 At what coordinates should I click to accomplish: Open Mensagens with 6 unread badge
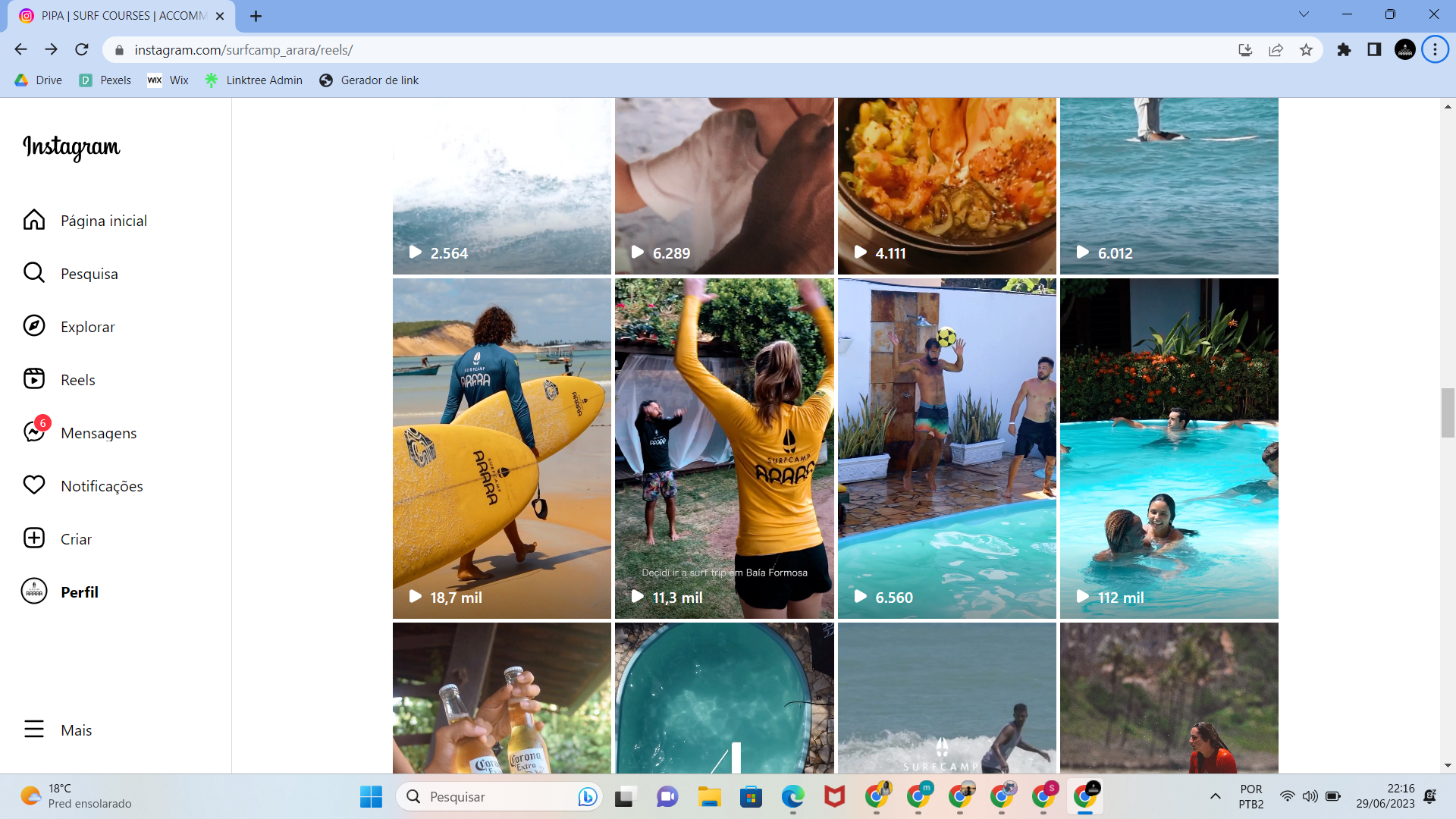[x=34, y=432]
